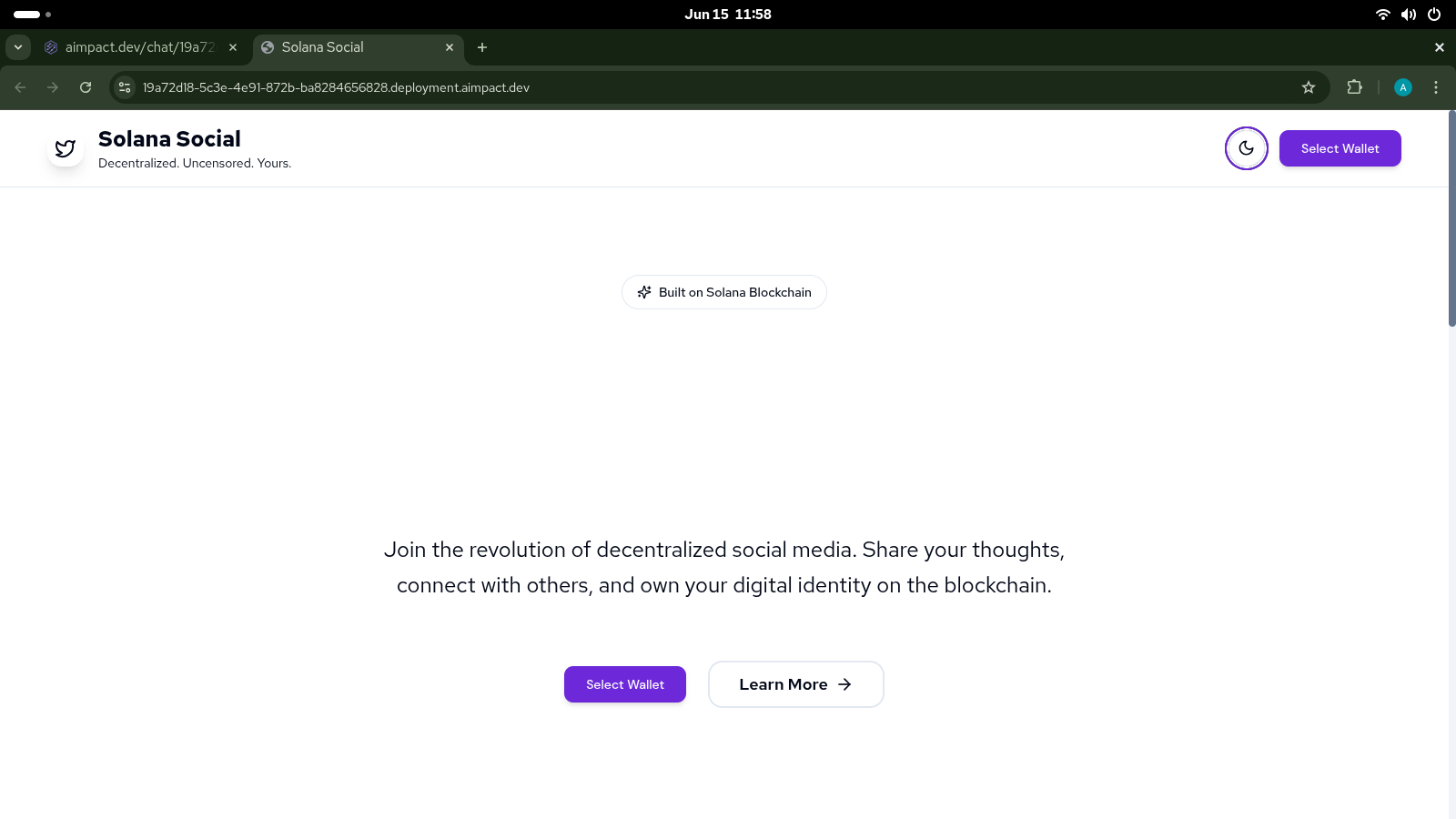Click the sparkle icon in the Solana badge

pos(644,292)
